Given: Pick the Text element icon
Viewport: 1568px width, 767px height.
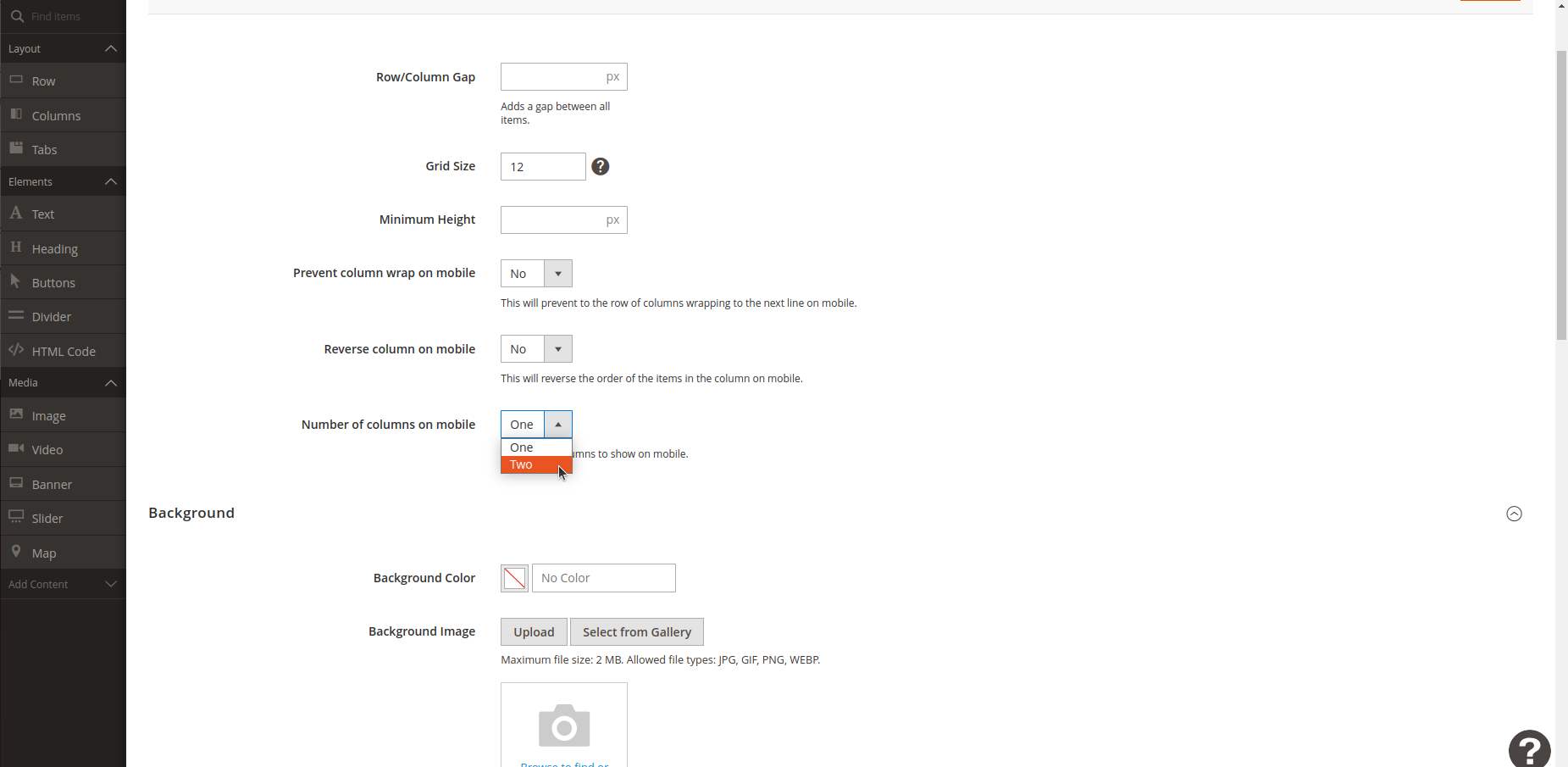Looking at the screenshot, I should 16,213.
